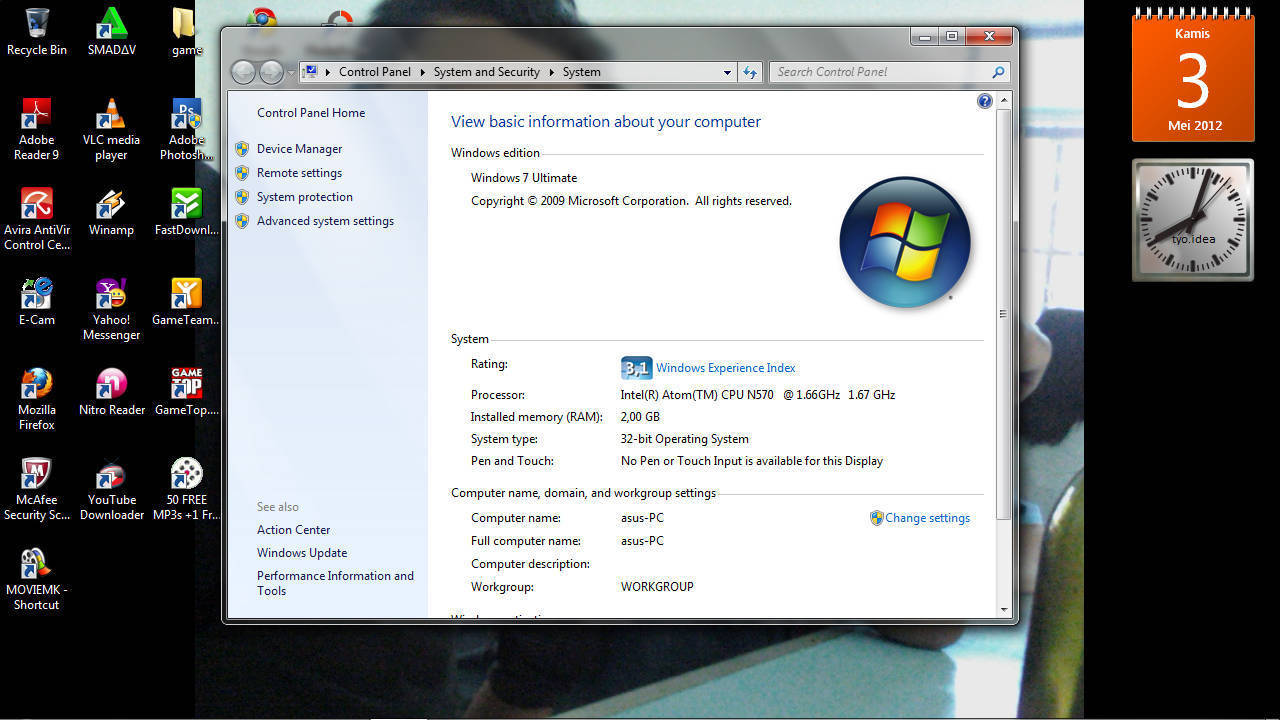Screen dimensions: 1280x720
Task: Open the Windows Experience Index link
Action: point(725,368)
